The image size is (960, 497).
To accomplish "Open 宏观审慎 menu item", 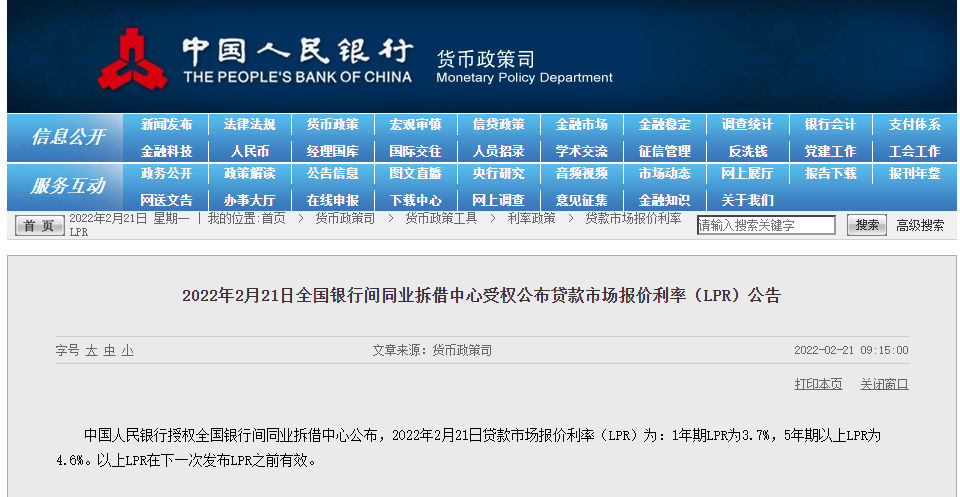I will 415,125.
